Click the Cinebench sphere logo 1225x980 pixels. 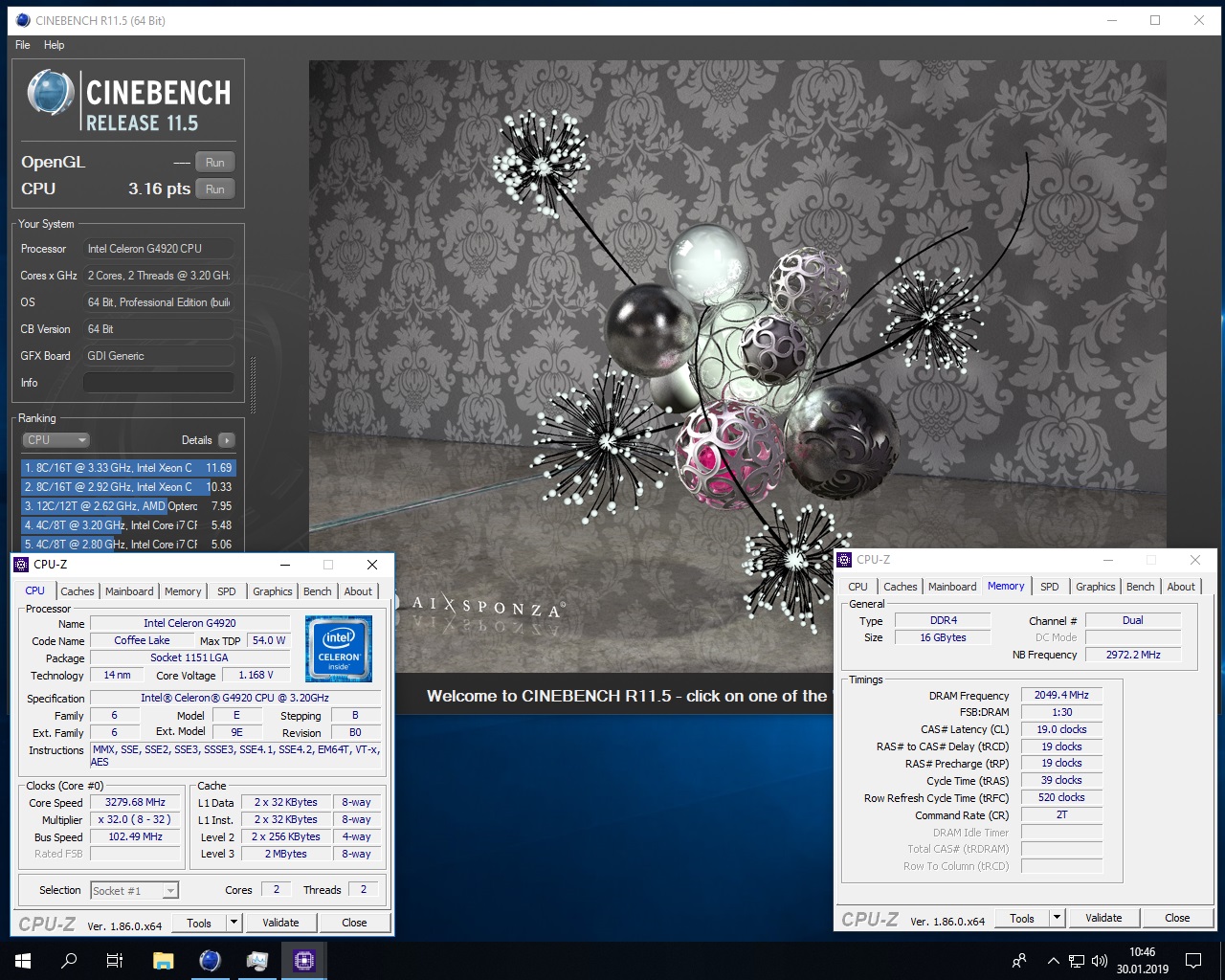pos(52,93)
